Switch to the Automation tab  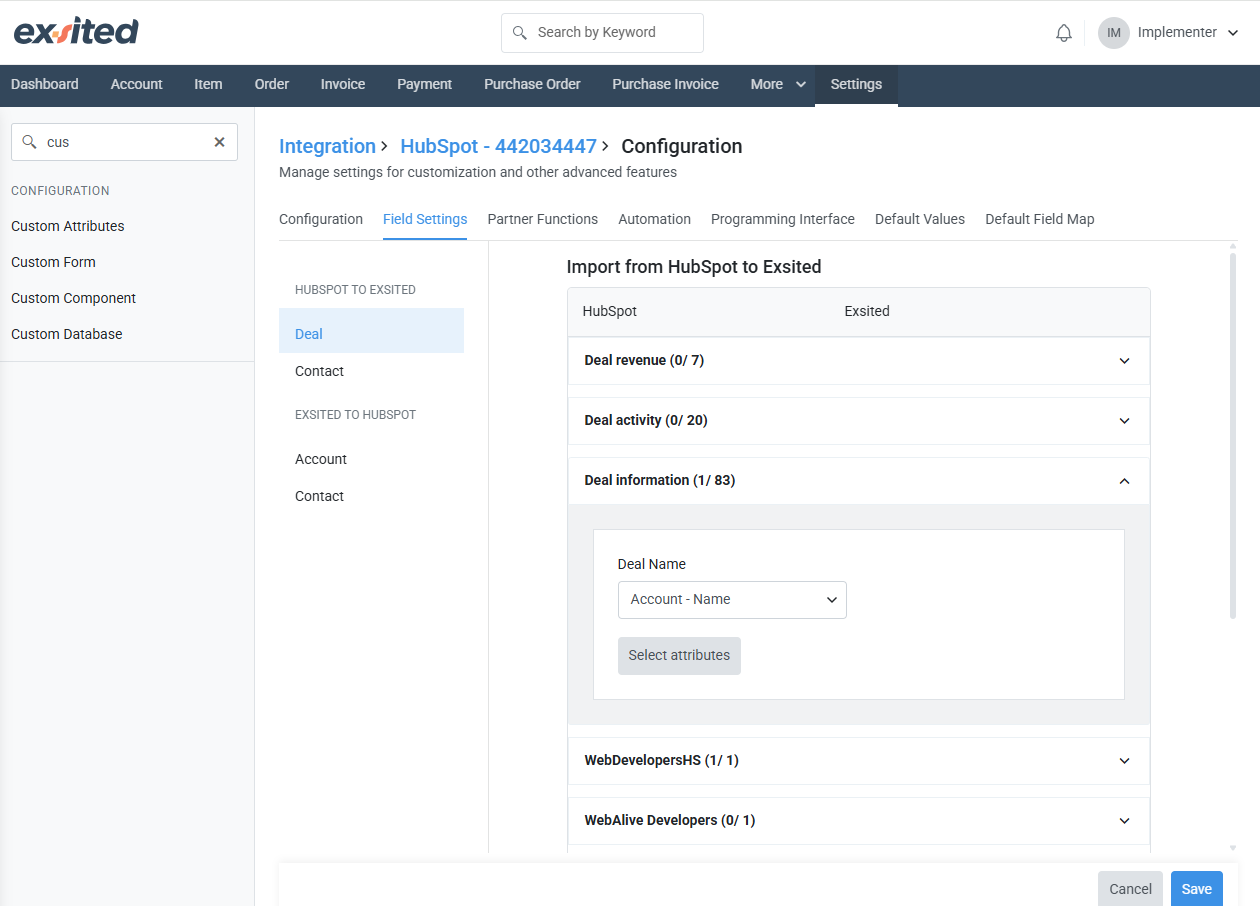(x=654, y=219)
